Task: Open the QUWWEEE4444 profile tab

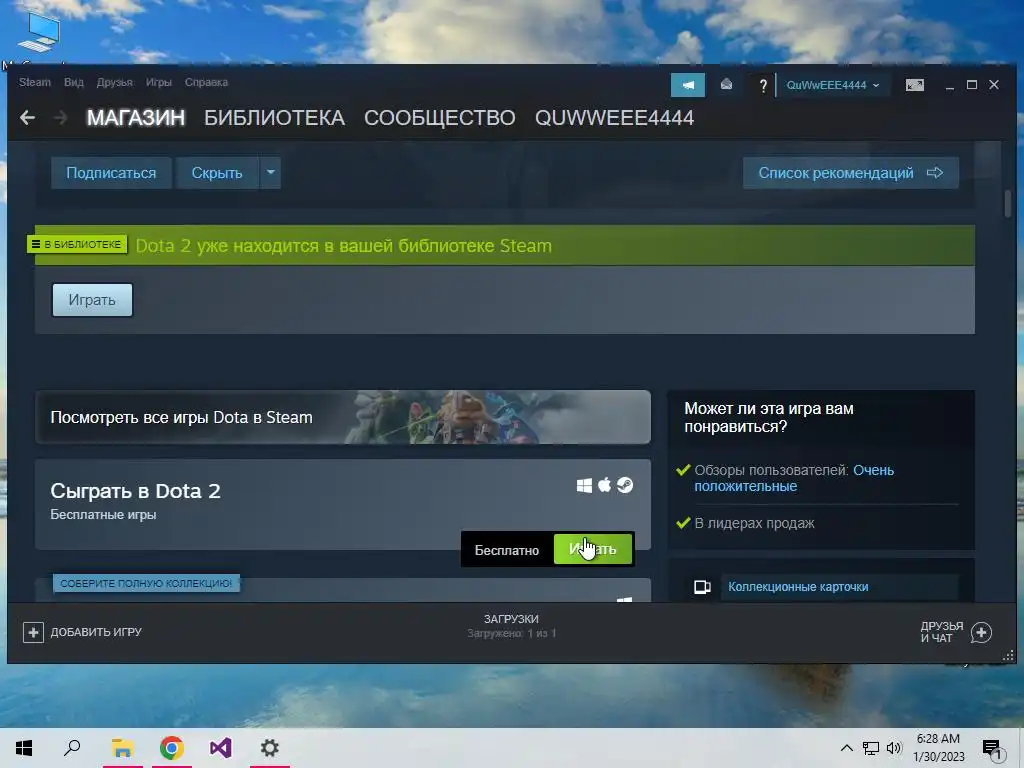Action: click(615, 118)
